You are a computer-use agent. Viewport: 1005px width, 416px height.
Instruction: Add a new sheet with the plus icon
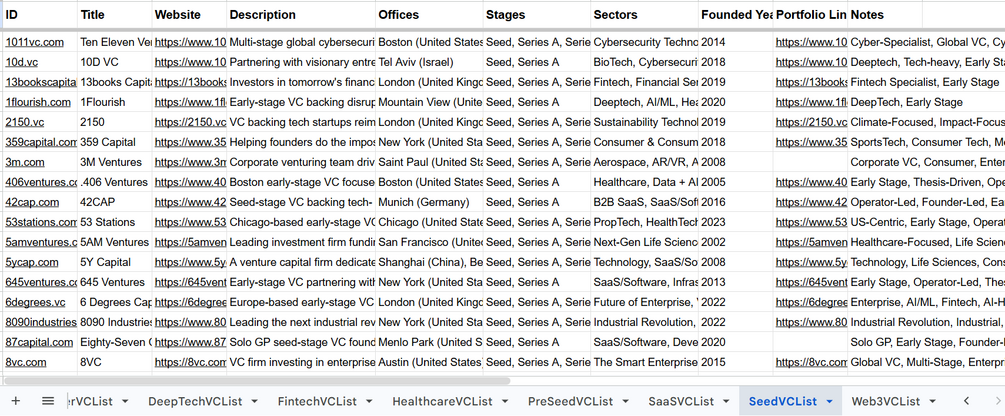point(16,401)
